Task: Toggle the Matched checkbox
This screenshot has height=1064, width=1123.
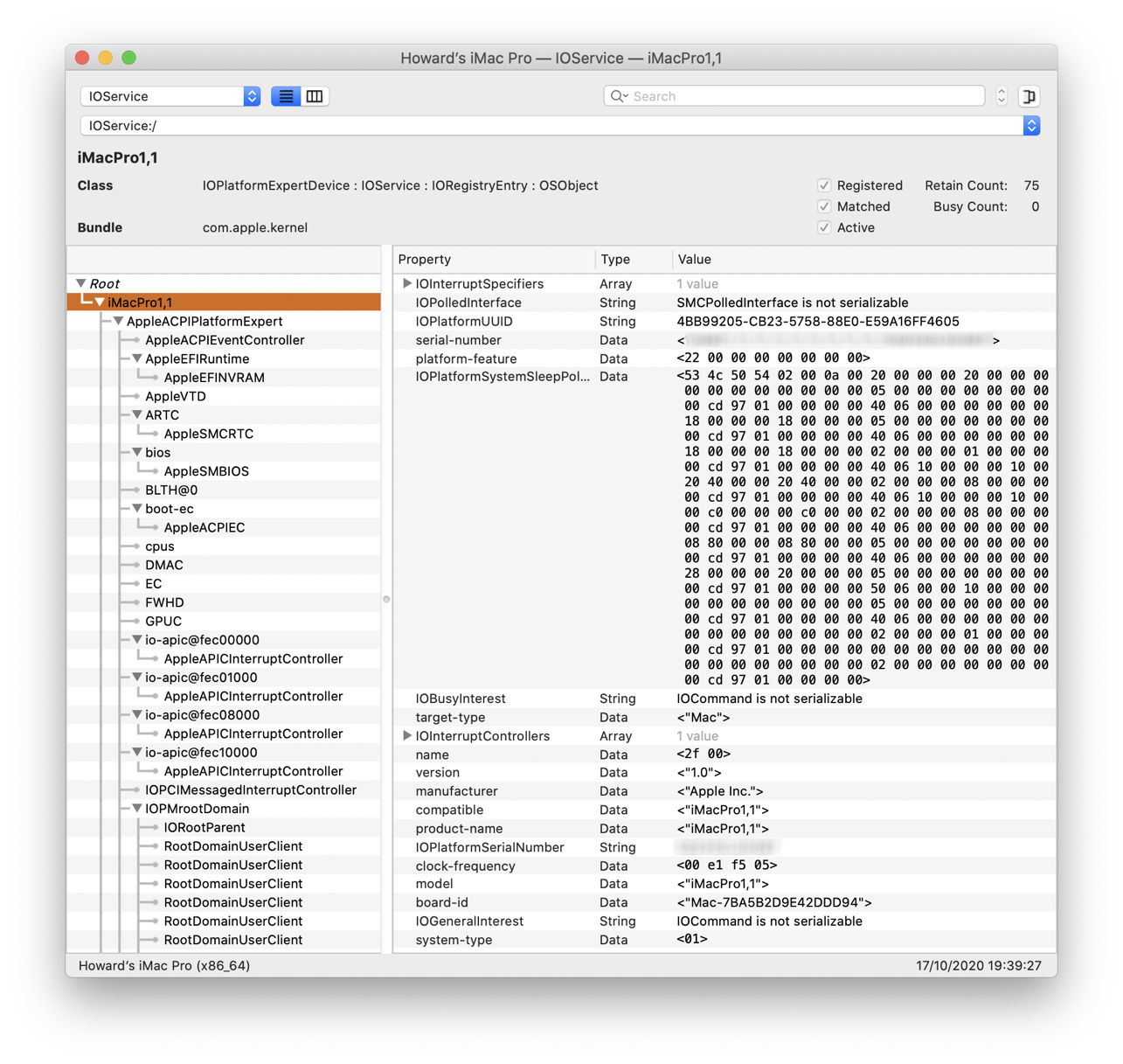Action: 824,206
